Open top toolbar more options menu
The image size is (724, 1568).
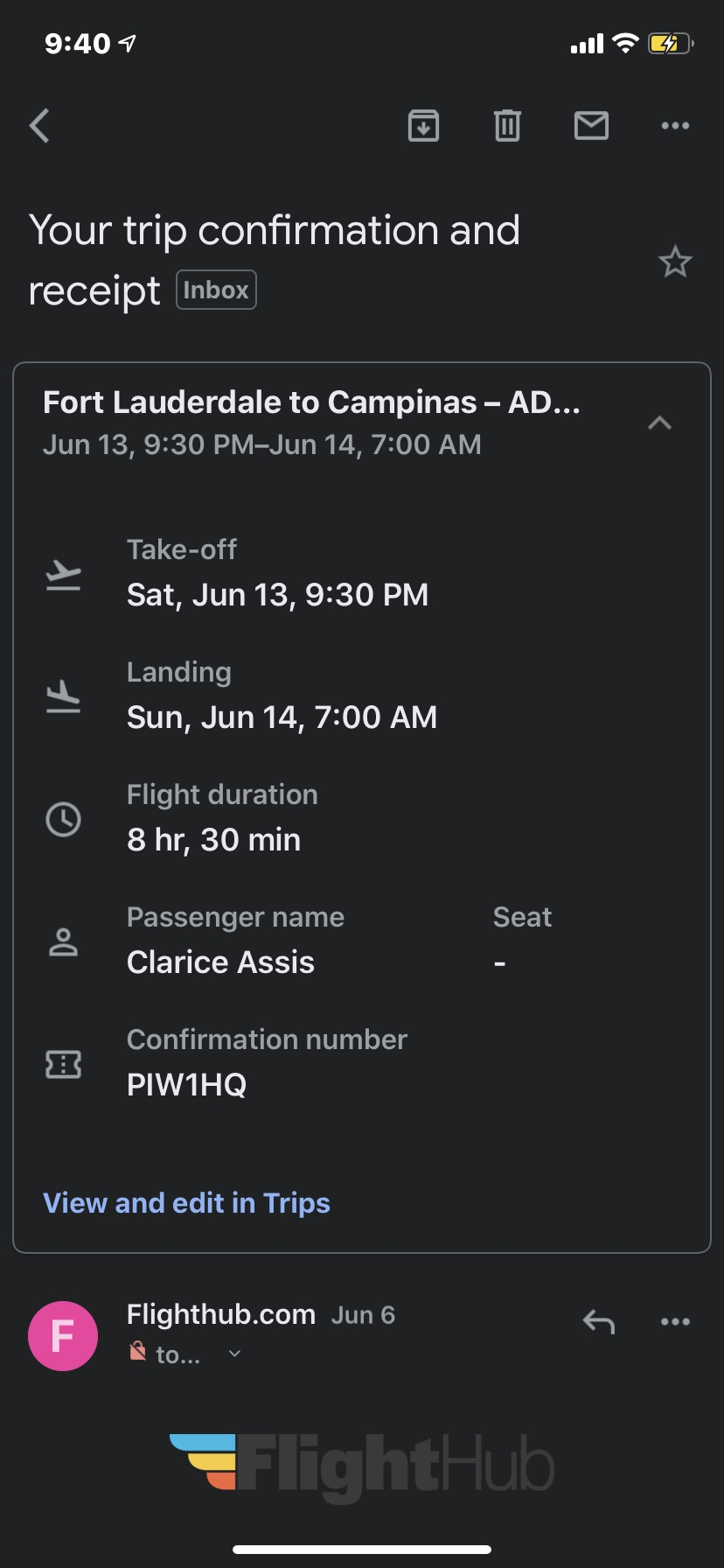click(675, 126)
